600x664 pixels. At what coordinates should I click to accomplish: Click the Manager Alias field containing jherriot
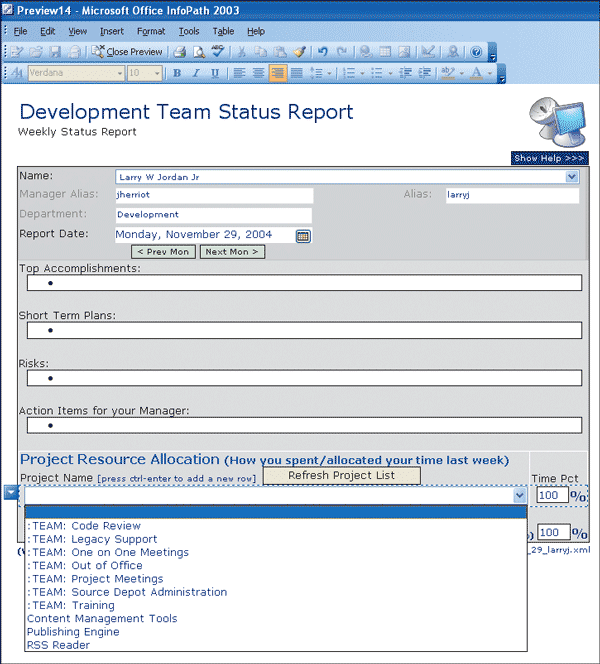pos(214,195)
